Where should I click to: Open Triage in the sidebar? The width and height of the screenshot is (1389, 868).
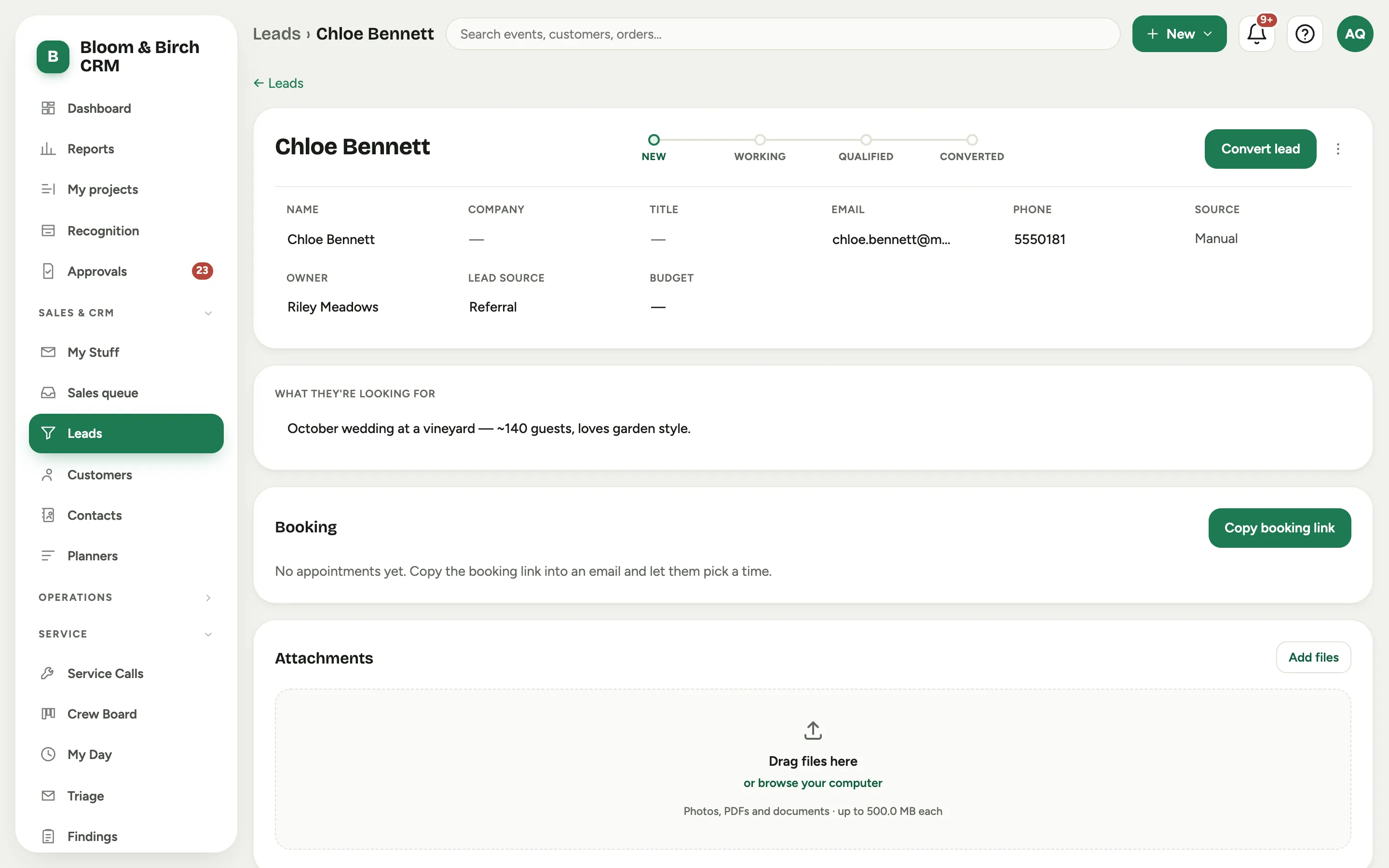pyautogui.click(x=126, y=796)
